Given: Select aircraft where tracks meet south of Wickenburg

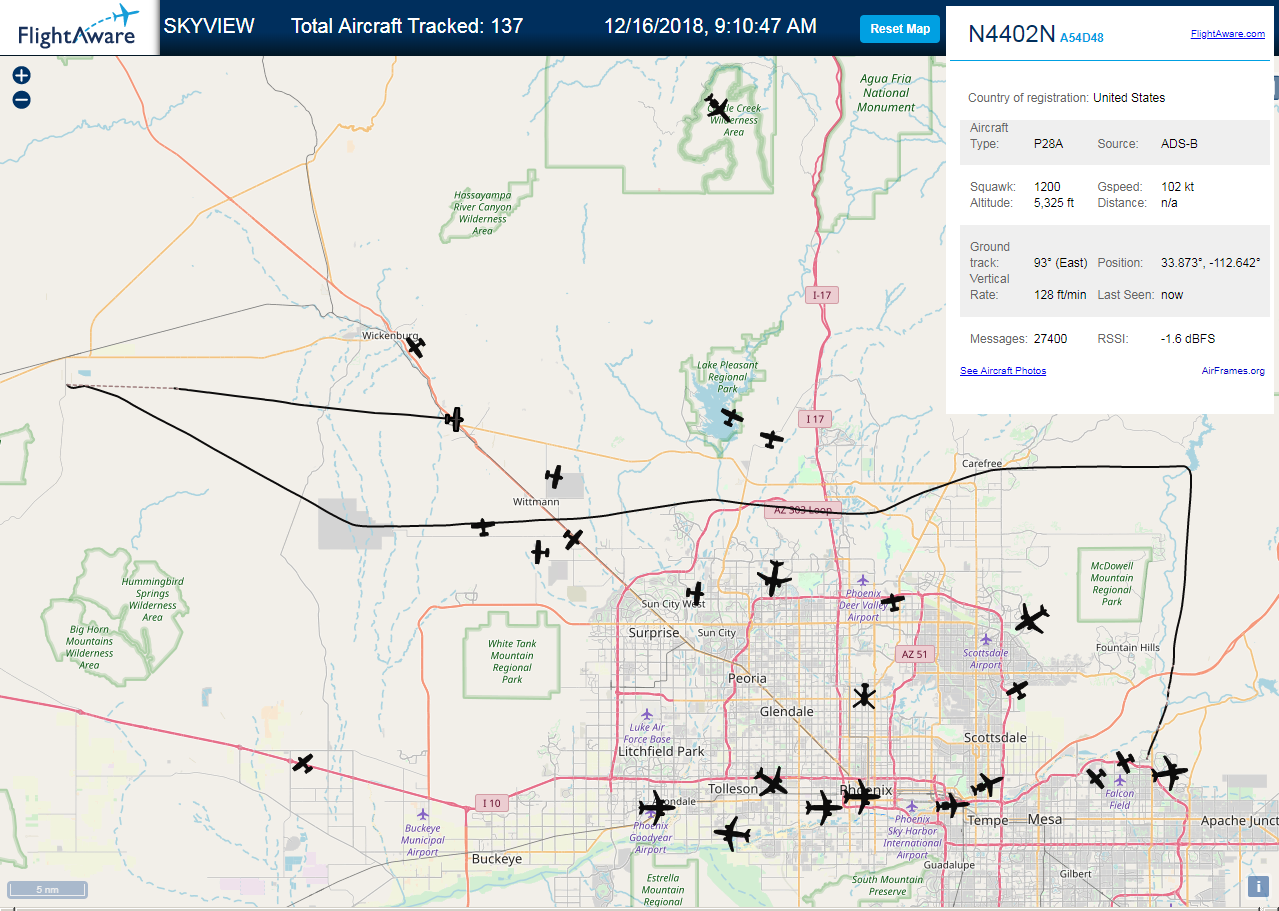Looking at the screenshot, I should pos(455,420).
